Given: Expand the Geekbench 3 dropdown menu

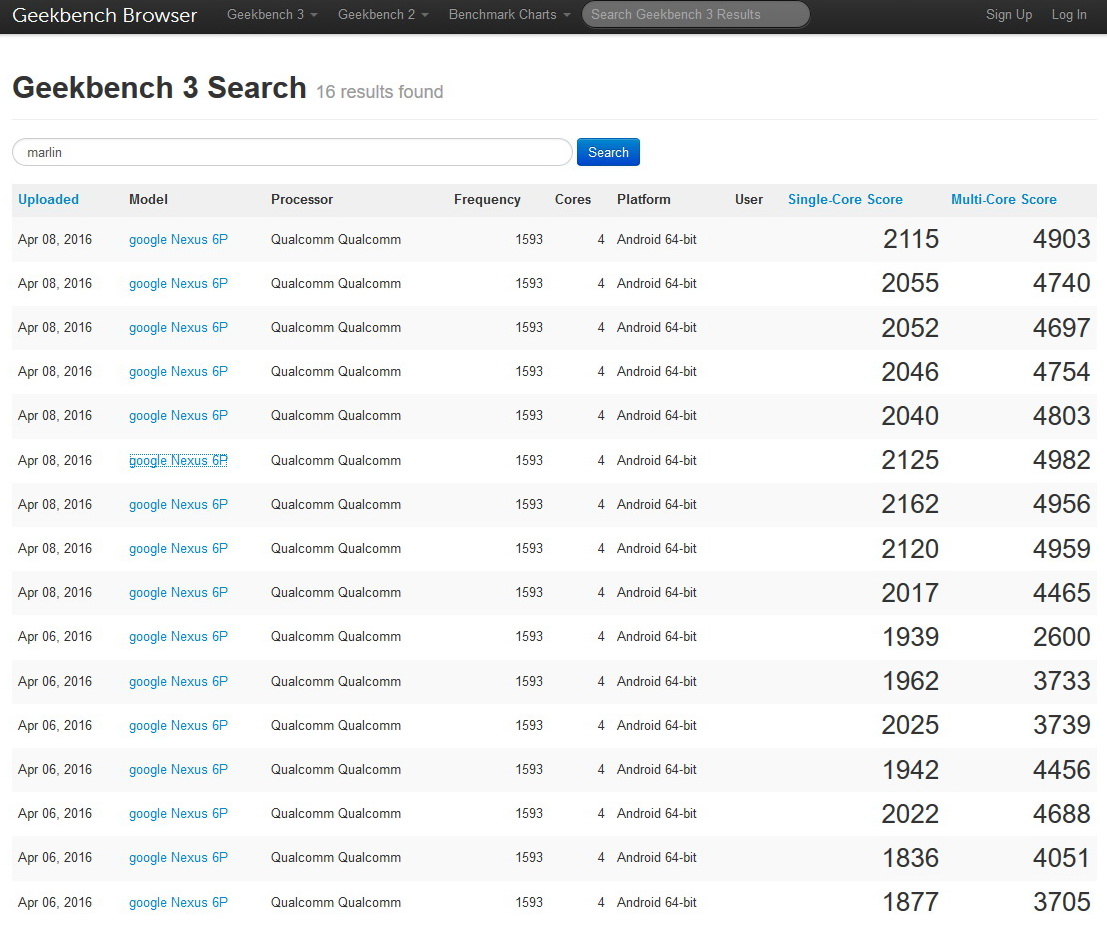Looking at the screenshot, I should coord(272,15).
